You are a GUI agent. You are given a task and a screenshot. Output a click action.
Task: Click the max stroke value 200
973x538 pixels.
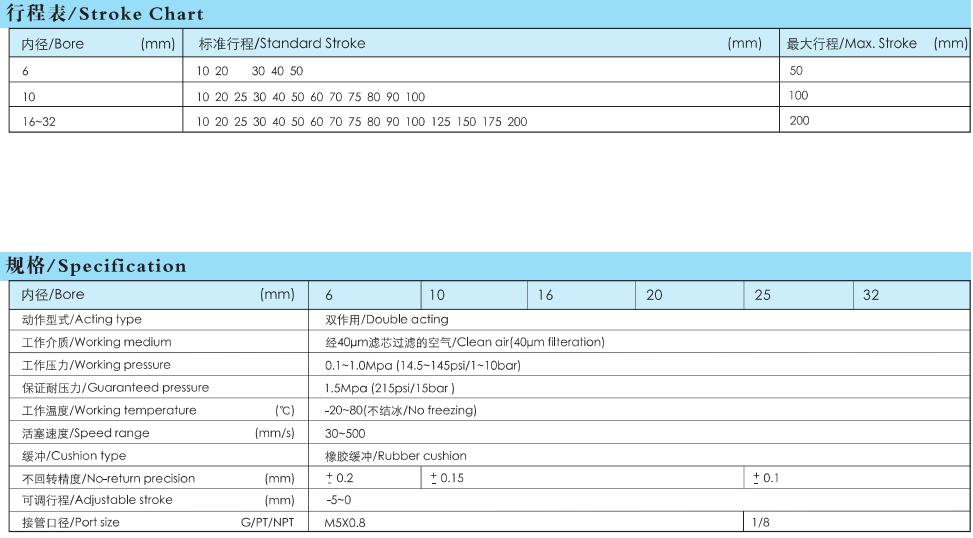[x=799, y=121]
